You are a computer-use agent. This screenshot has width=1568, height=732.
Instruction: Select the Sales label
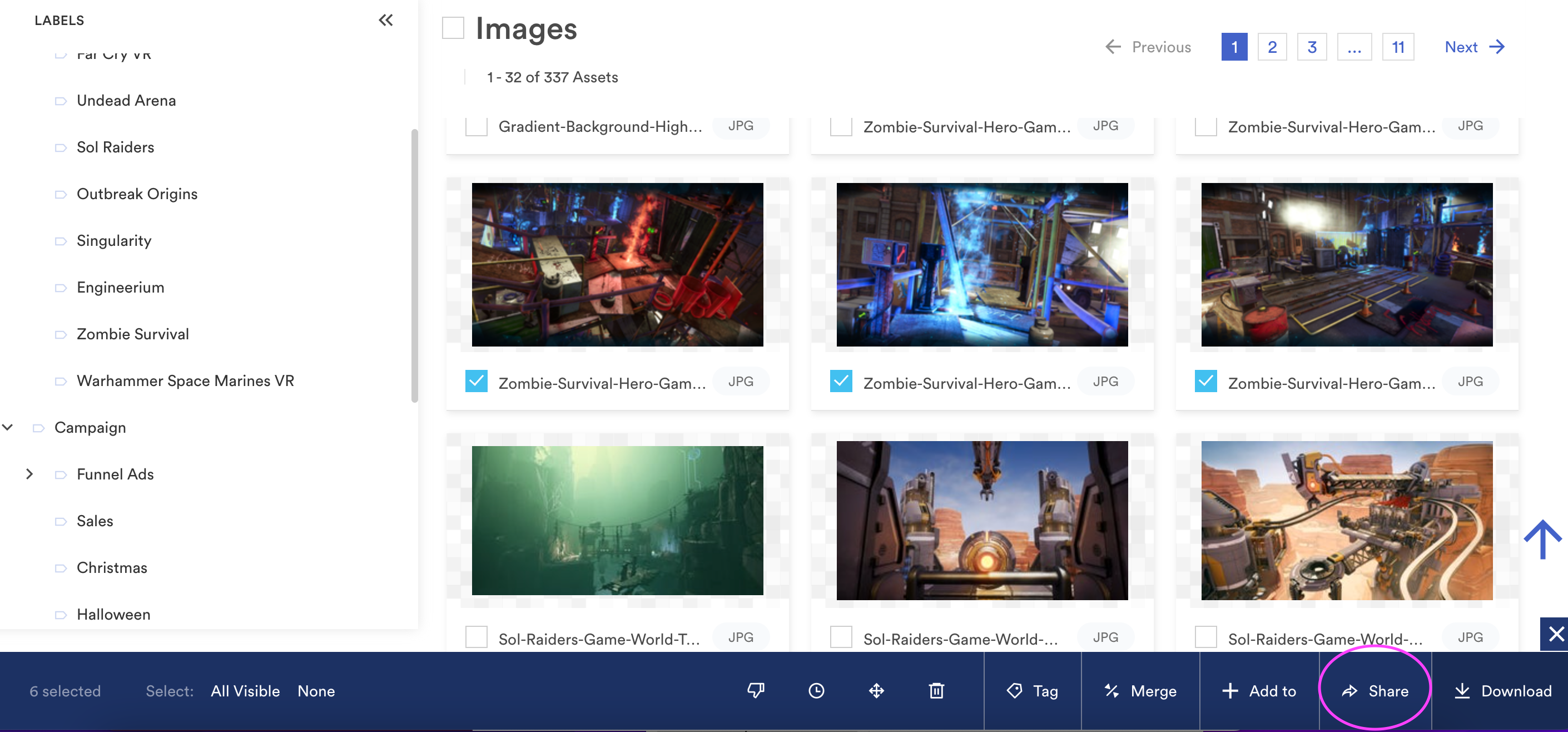[x=95, y=521]
